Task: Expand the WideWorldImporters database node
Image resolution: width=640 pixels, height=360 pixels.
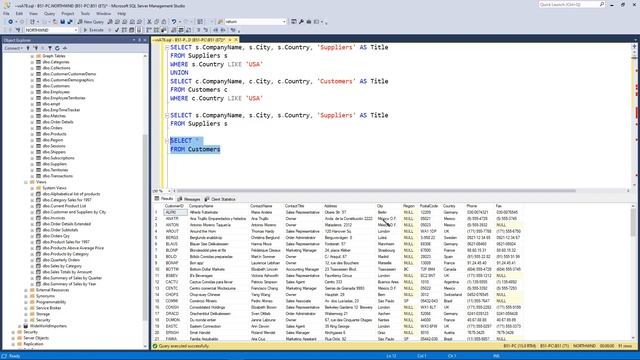Action: point(19,326)
